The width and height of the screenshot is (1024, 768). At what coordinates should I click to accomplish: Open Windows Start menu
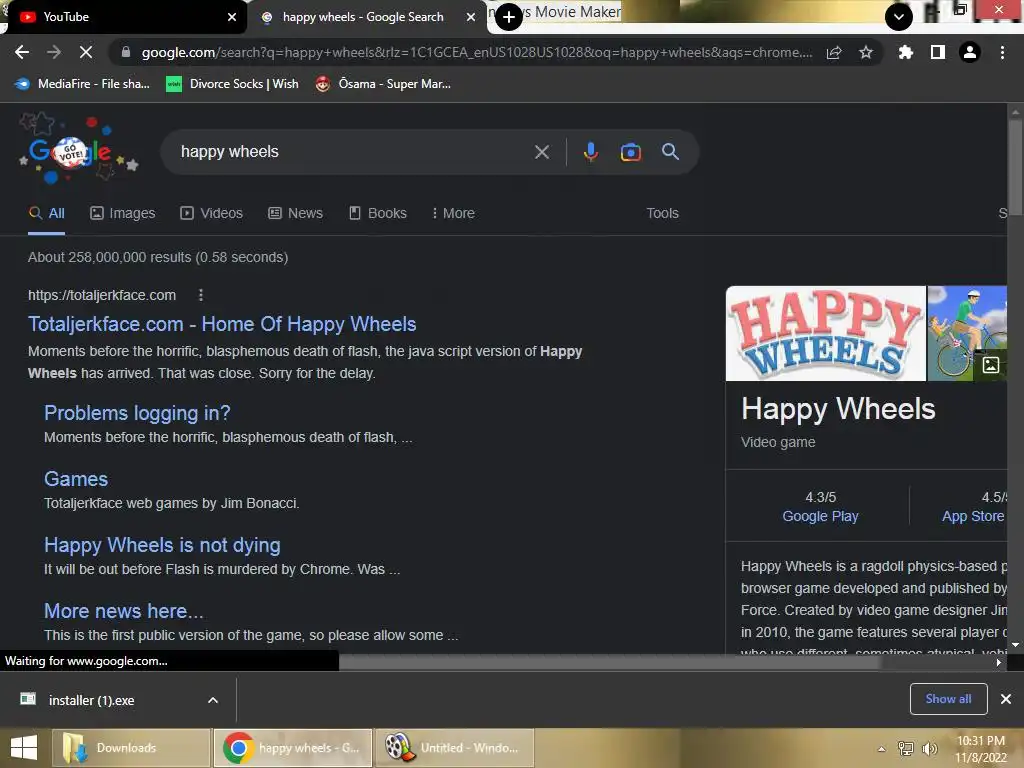[24, 748]
